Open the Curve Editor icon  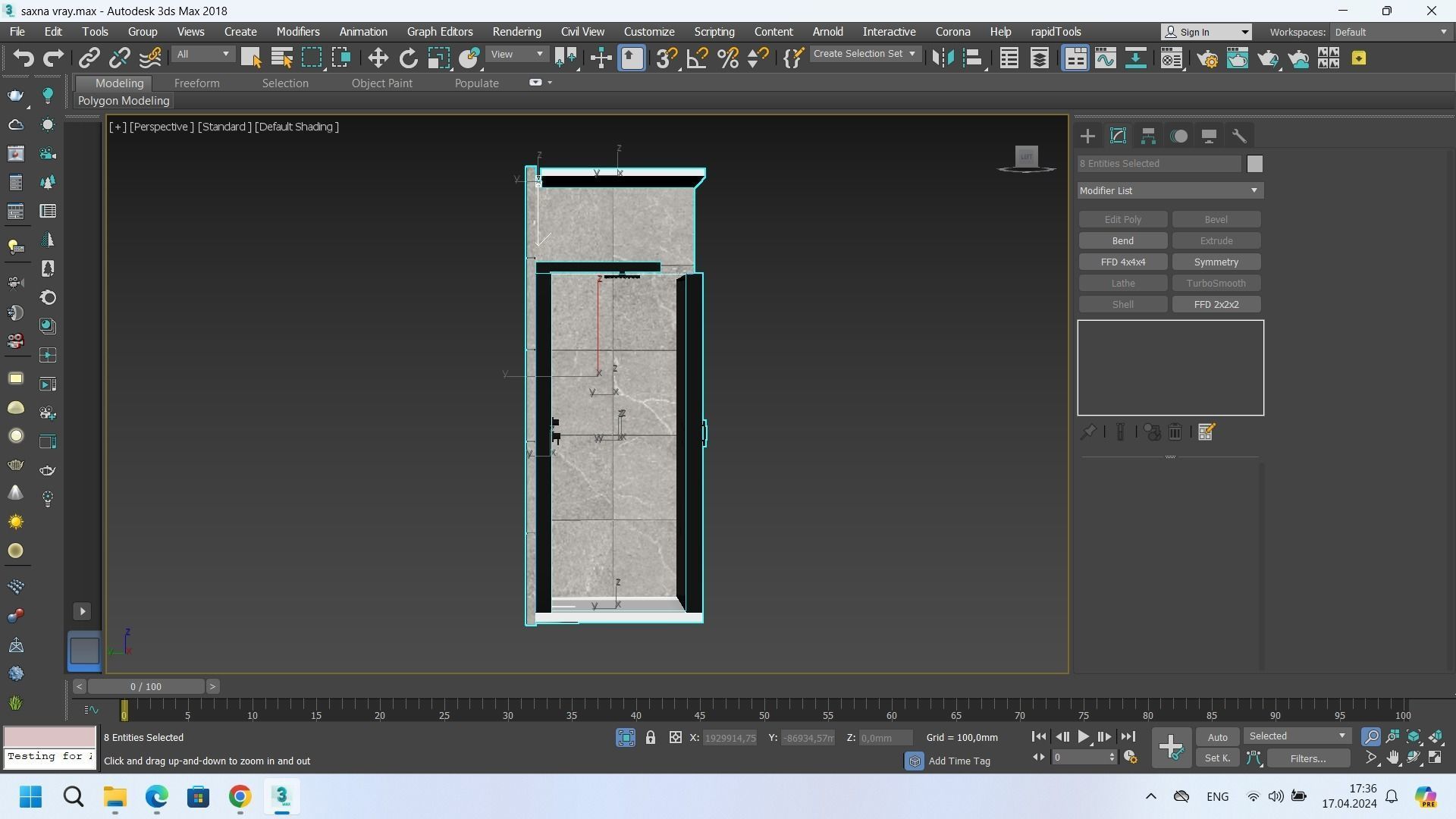tap(1105, 58)
